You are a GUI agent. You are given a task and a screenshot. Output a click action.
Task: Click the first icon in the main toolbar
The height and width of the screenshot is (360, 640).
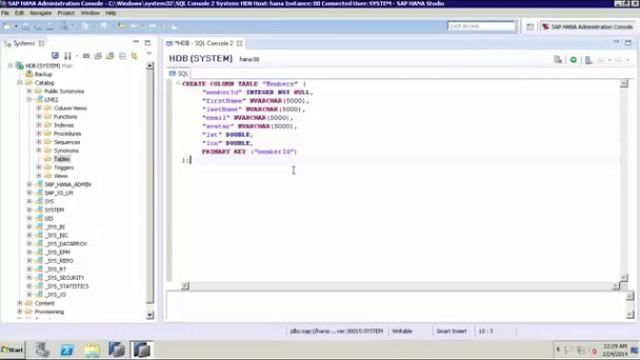click(x=7, y=27)
